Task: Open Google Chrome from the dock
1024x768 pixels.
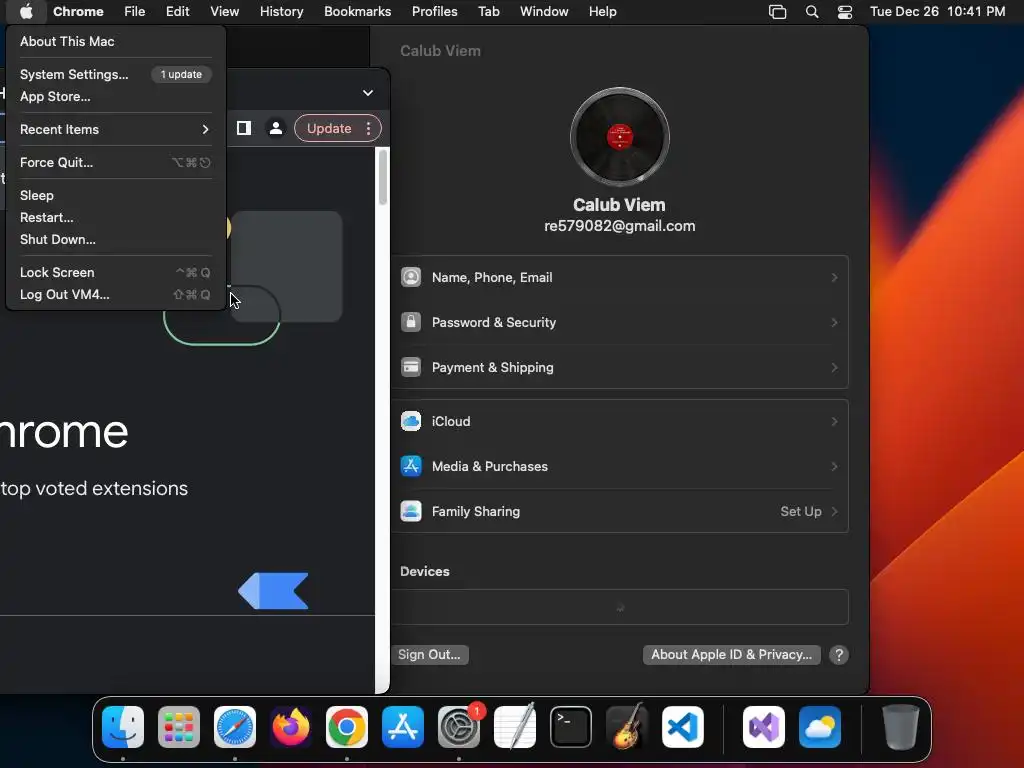Action: coord(347,727)
